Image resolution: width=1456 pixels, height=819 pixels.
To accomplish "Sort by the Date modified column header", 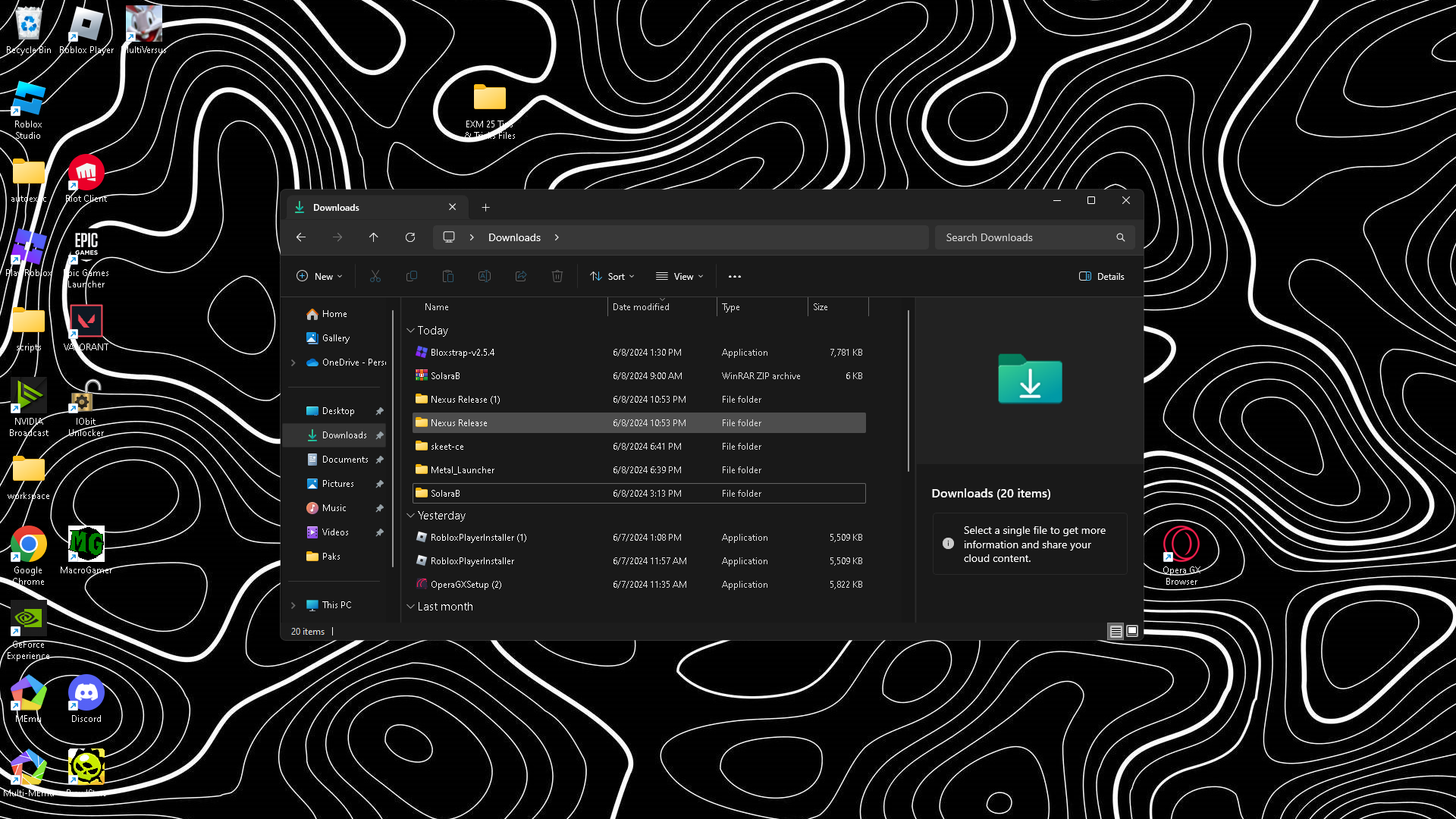I will pos(641,307).
